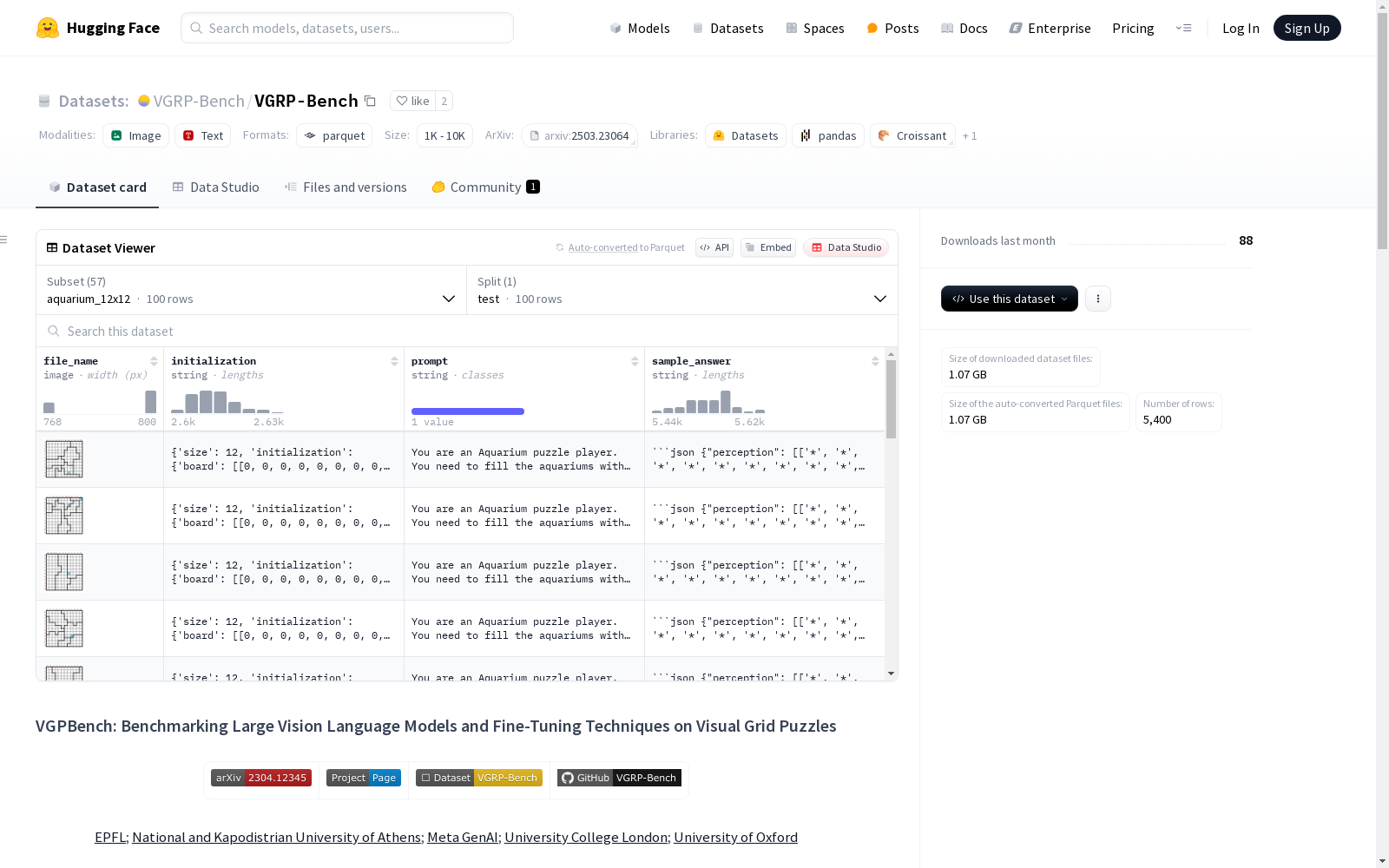
Task: Click the Image modality tag
Action: click(136, 135)
